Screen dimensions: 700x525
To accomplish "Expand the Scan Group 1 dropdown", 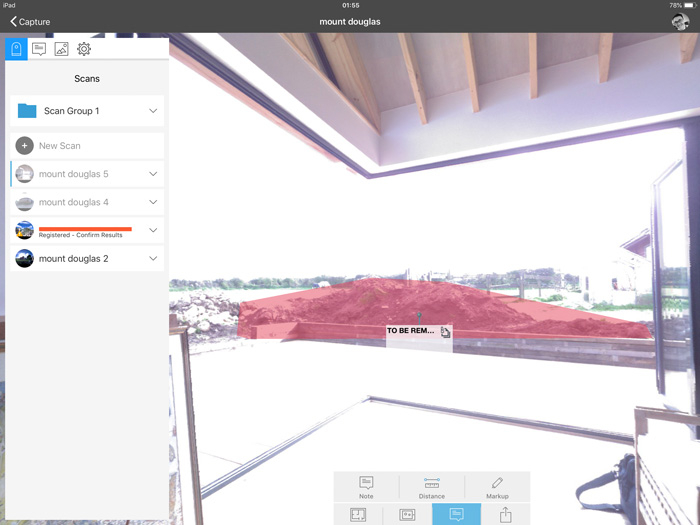I will (x=153, y=111).
